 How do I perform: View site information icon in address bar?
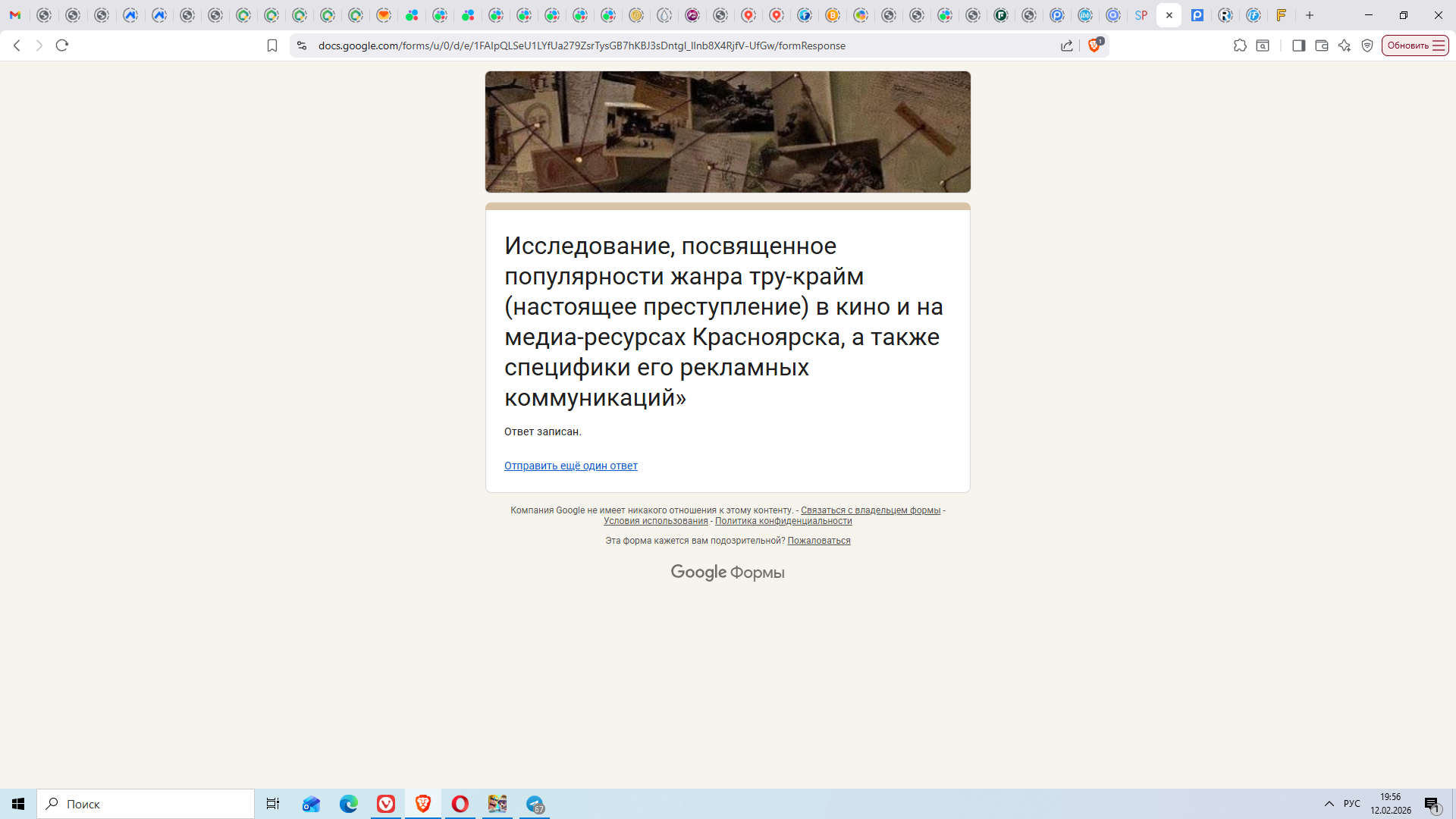(302, 45)
